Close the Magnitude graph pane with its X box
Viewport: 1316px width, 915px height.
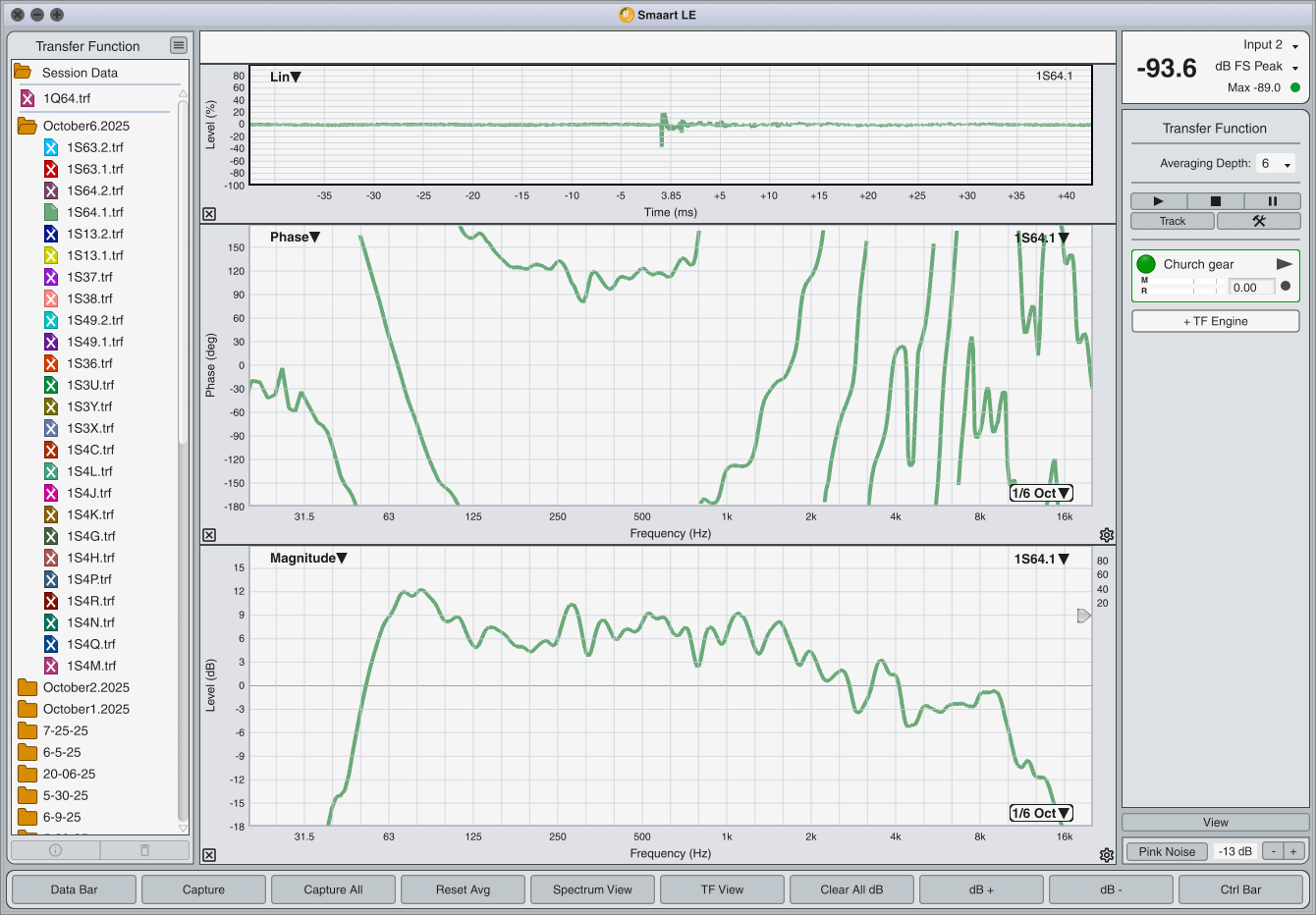tap(209, 855)
